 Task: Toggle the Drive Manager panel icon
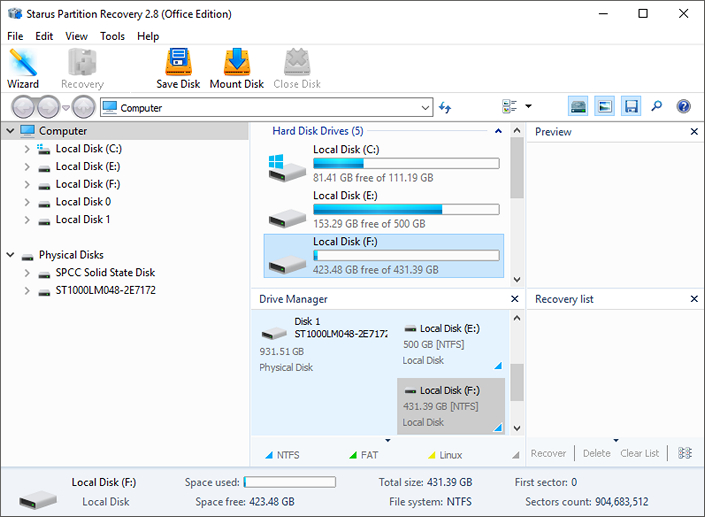coord(578,107)
